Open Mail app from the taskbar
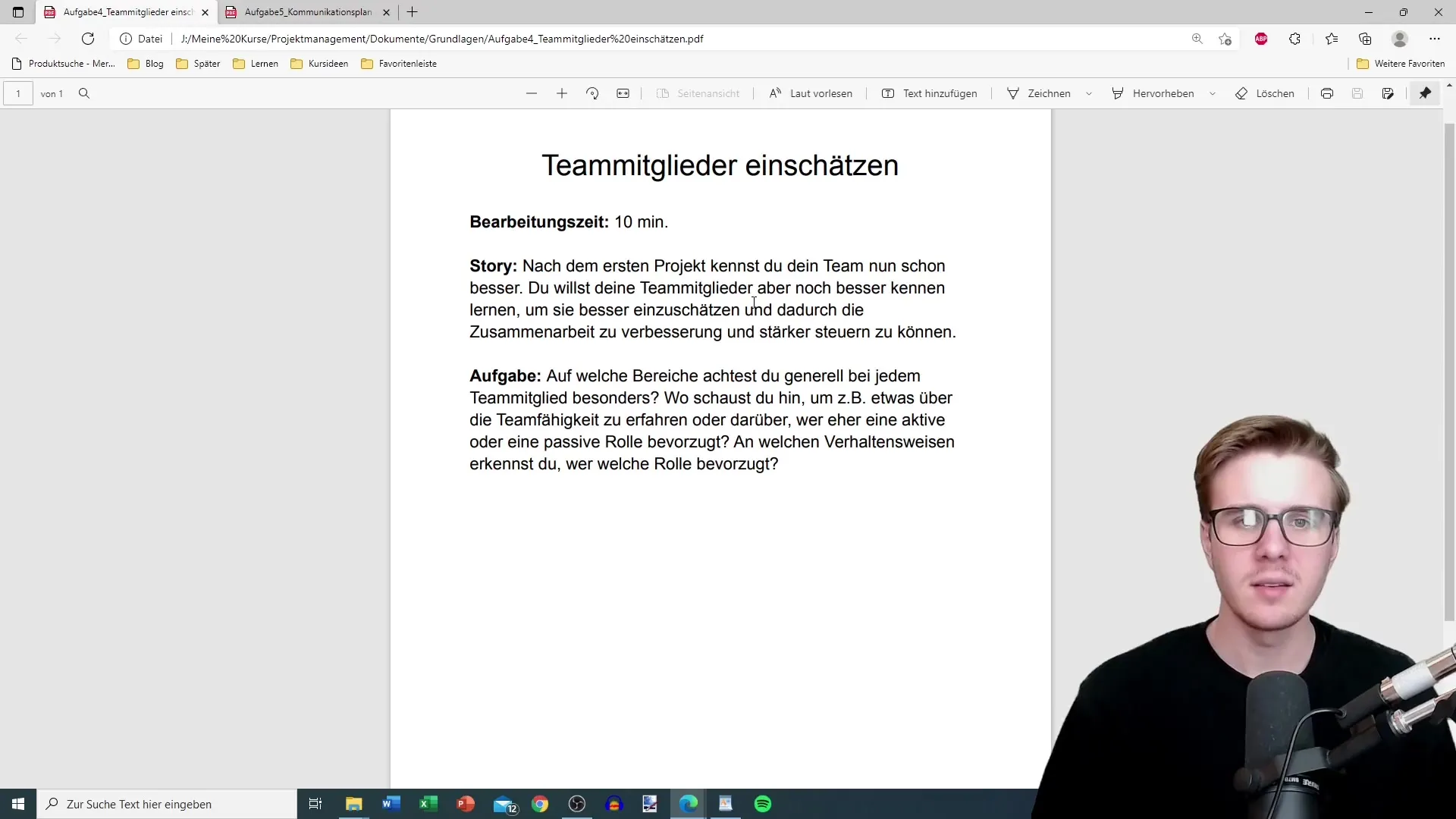The image size is (1456, 819). 504,804
